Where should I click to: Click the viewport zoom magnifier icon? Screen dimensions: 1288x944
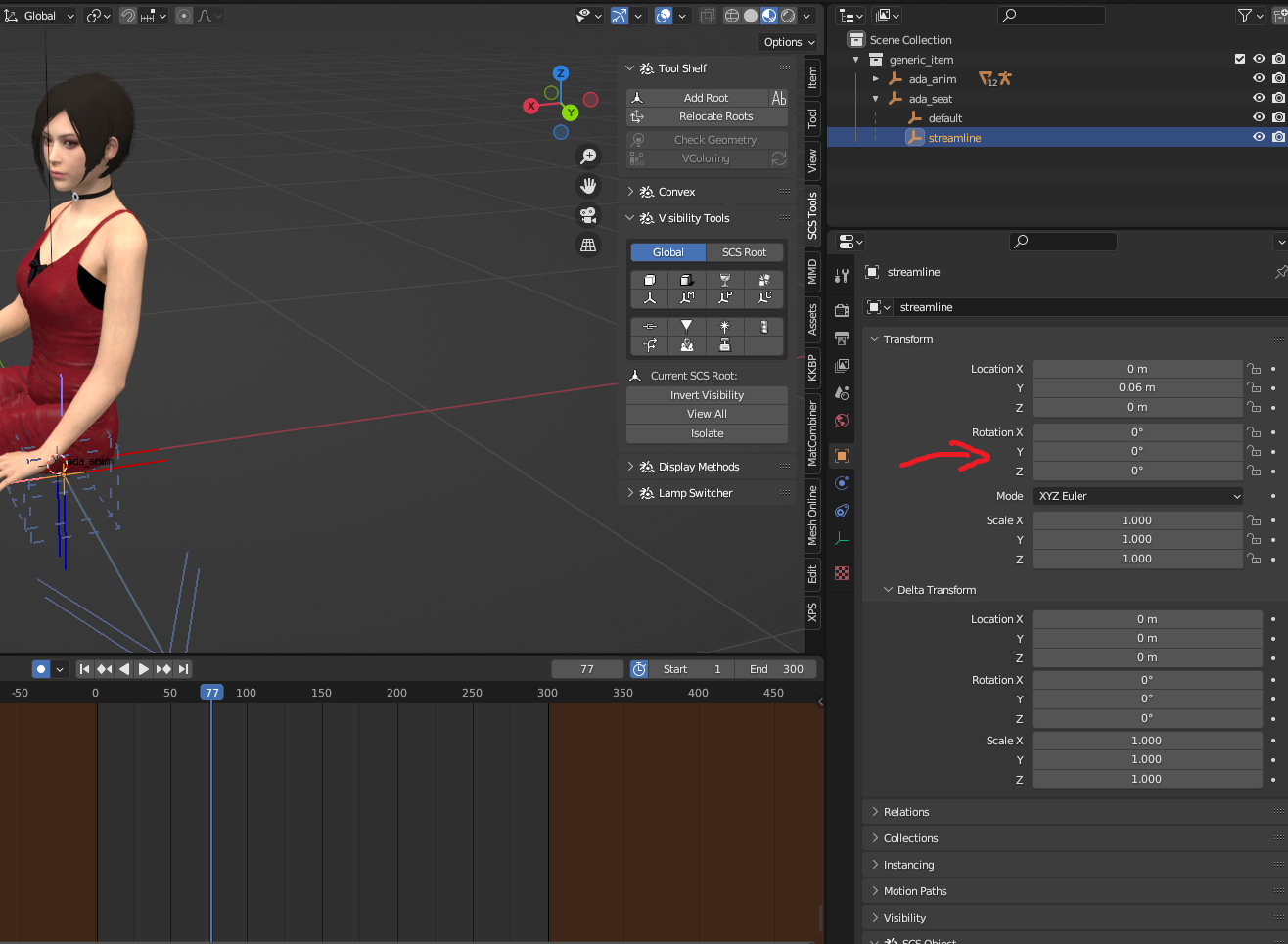(588, 157)
